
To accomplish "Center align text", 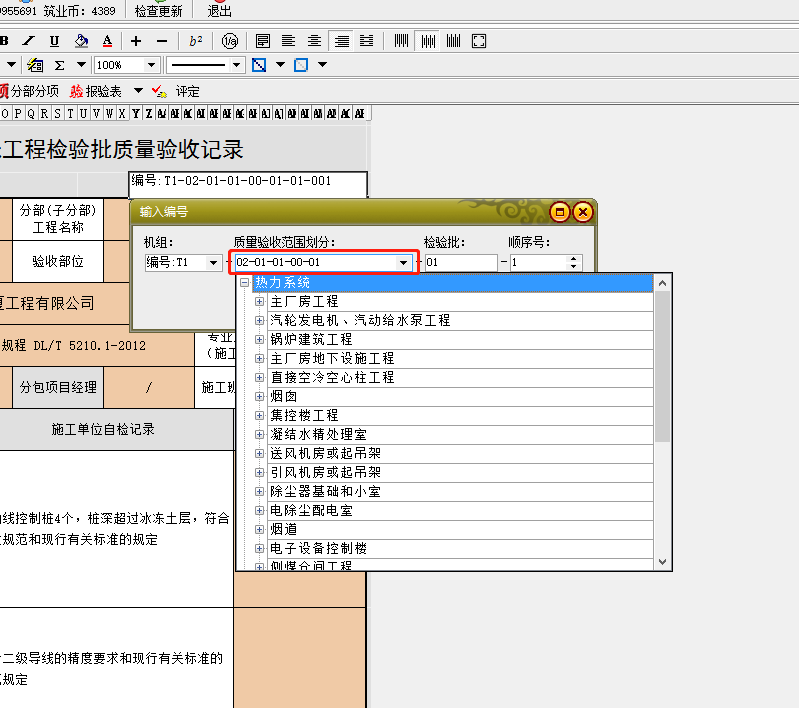I will (x=314, y=41).
